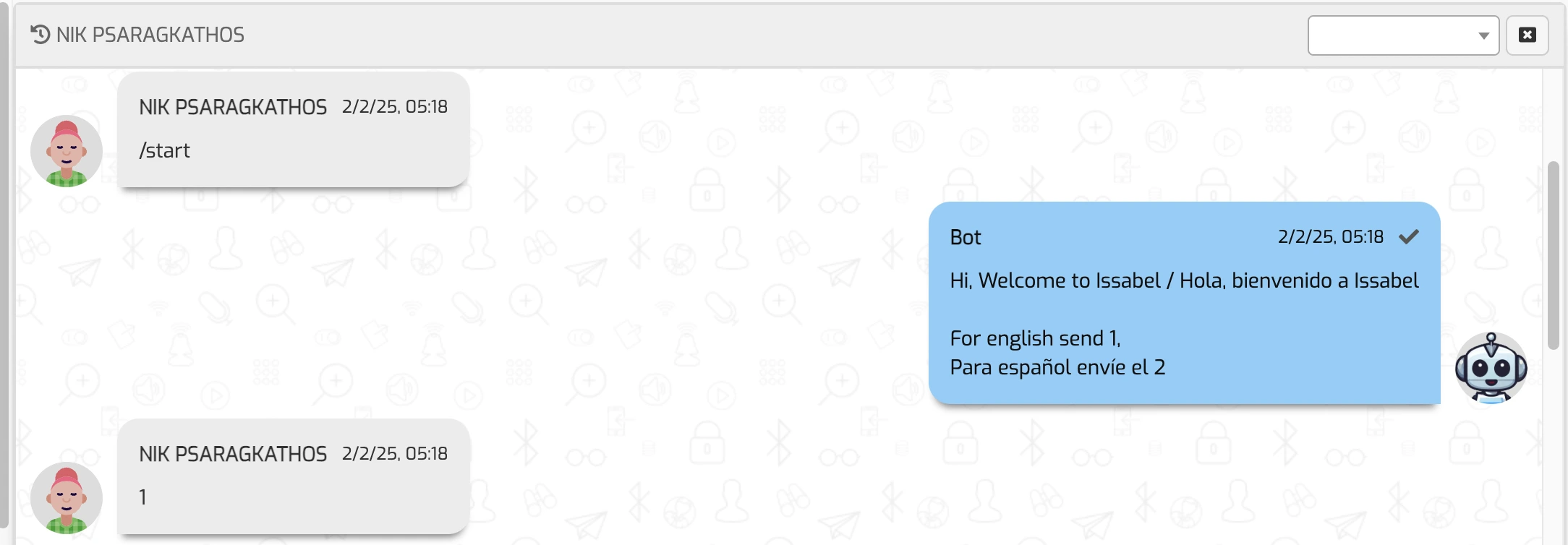Click the Bot's robot avatar

point(1492,369)
